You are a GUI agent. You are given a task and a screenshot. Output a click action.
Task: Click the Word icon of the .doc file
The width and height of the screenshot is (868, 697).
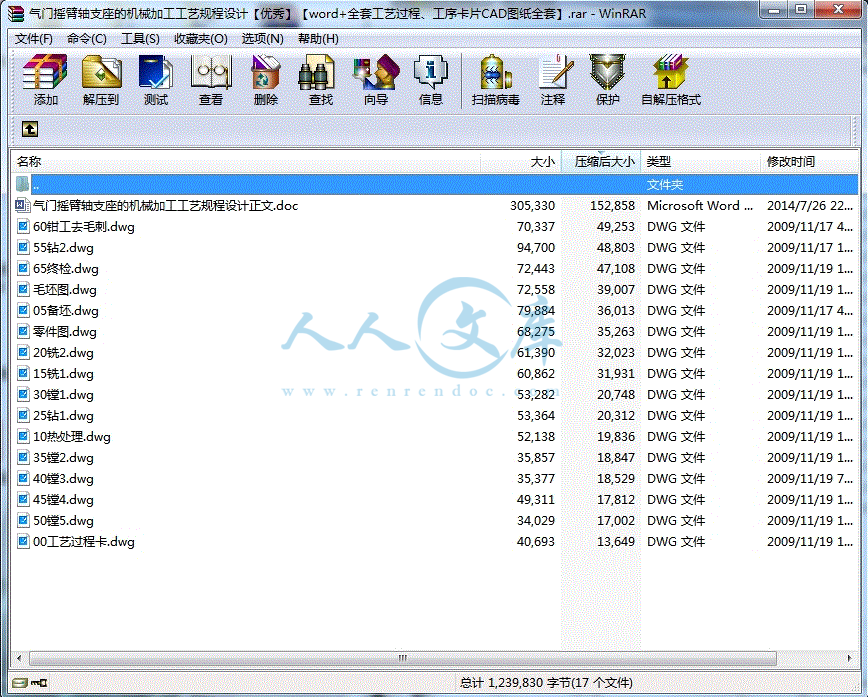pyautogui.click(x=22, y=205)
